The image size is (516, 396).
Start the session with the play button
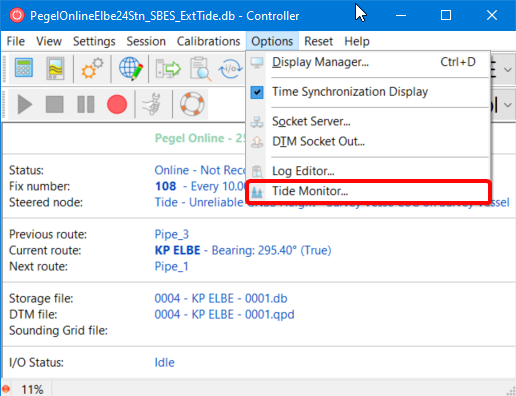(x=25, y=104)
